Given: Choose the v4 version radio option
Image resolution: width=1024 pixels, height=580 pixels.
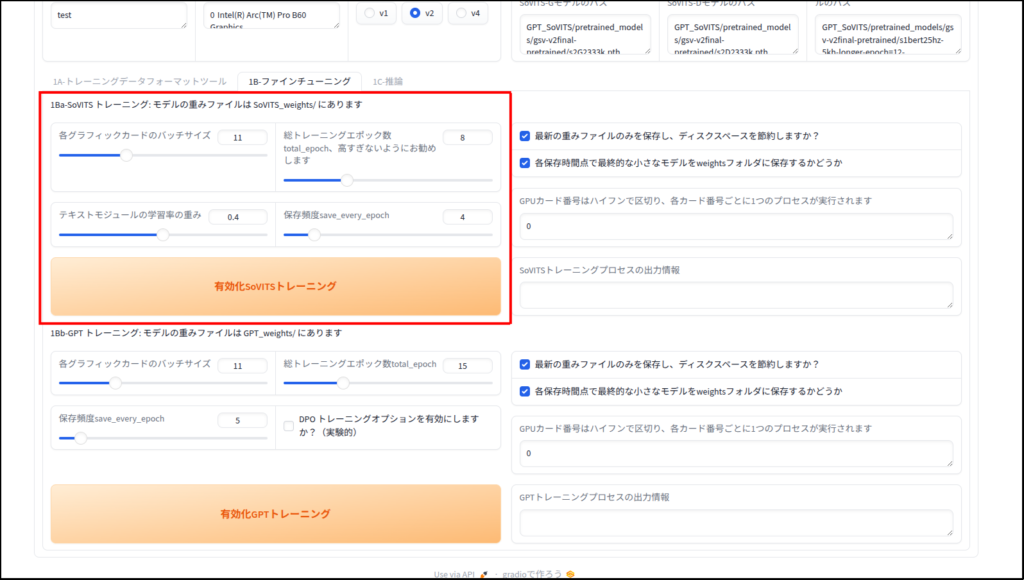Looking at the screenshot, I should click(x=462, y=13).
